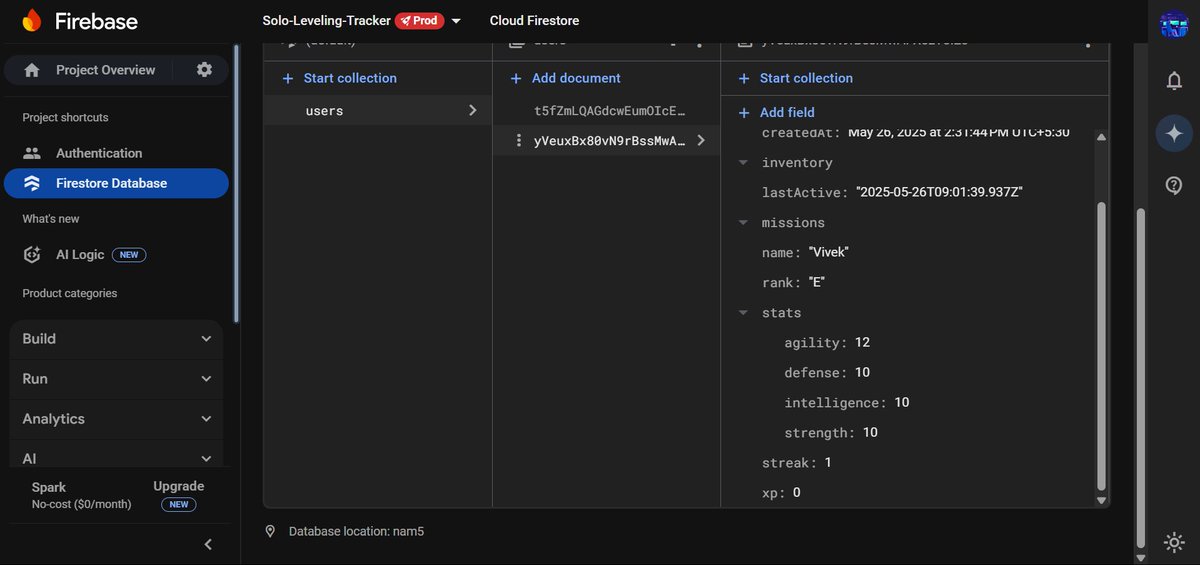Click the streak value 1
Viewport: 1200px width, 565px height.
tap(828, 463)
